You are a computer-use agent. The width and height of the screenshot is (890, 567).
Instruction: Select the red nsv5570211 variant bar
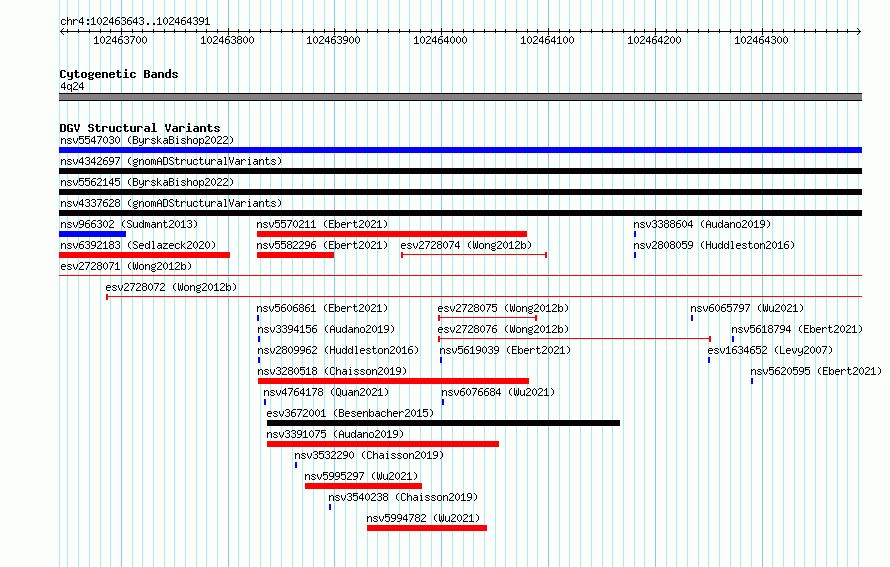(x=392, y=234)
